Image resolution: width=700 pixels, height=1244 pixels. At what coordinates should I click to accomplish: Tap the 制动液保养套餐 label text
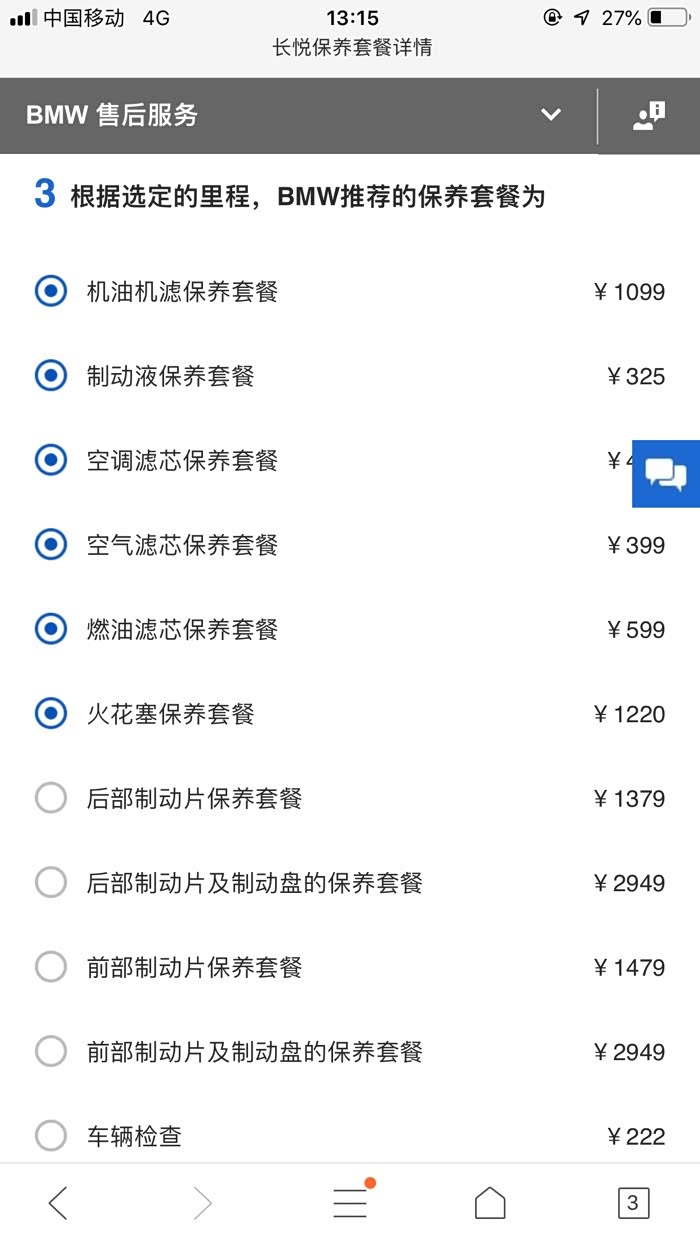pyautogui.click(x=171, y=376)
